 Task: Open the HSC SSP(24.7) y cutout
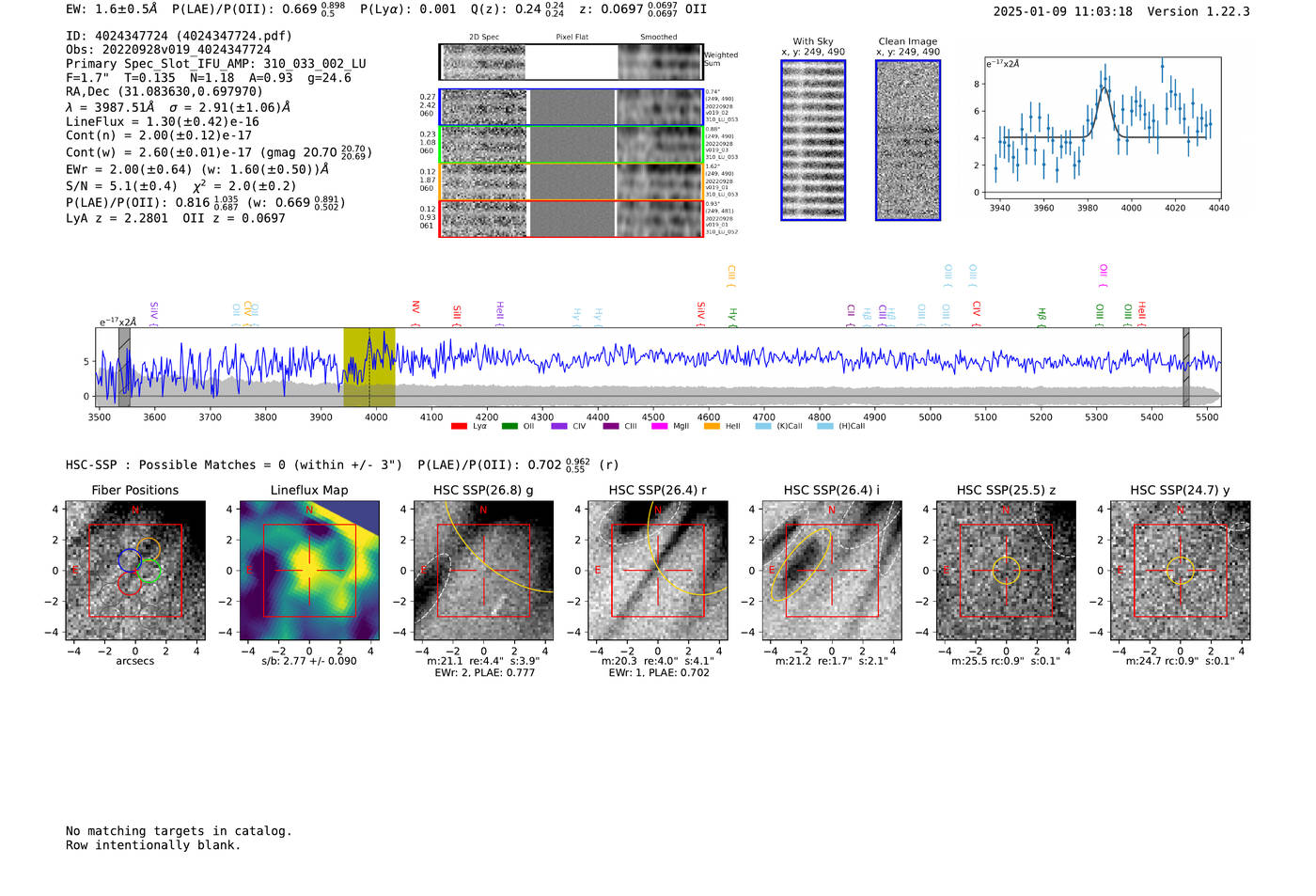click(1181, 571)
